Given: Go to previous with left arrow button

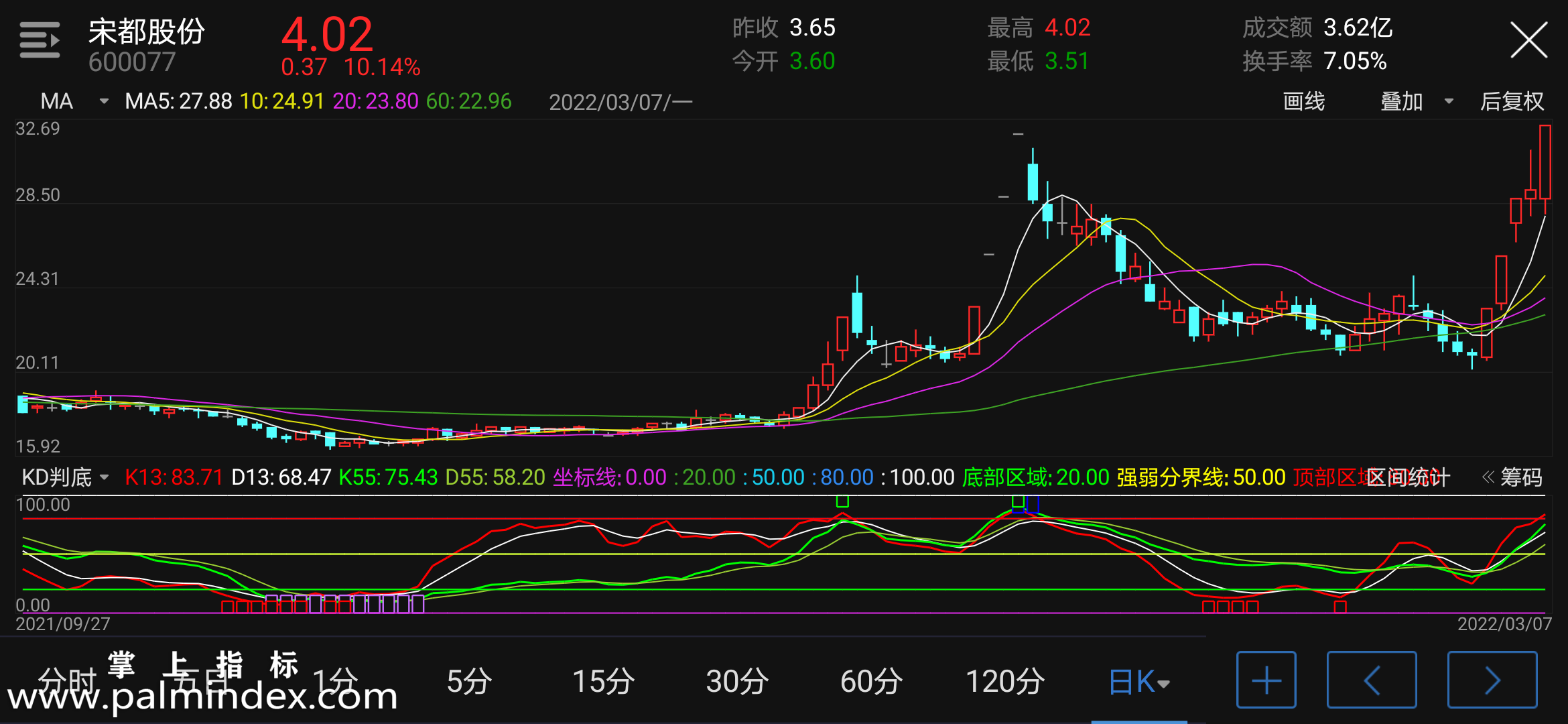Looking at the screenshot, I should click(x=1372, y=680).
